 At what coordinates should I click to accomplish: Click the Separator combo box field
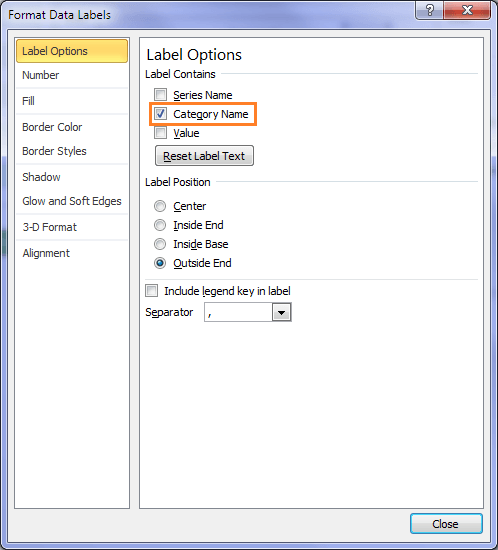point(248,312)
